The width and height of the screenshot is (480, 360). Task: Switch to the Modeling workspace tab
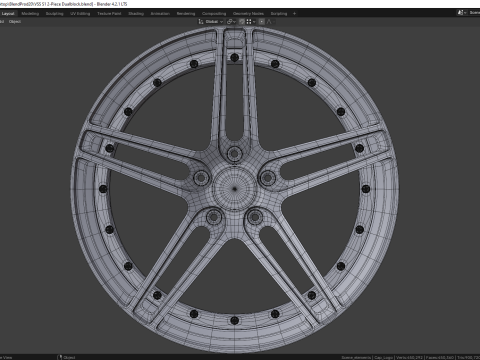(x=30, y=14)
